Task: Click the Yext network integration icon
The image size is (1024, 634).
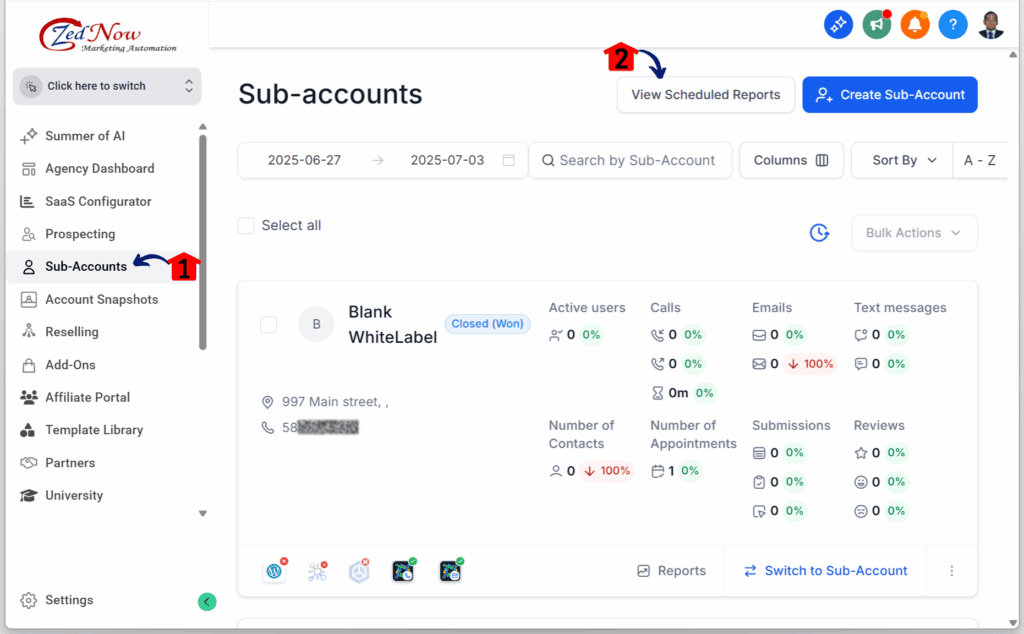Action: point(317,571)
